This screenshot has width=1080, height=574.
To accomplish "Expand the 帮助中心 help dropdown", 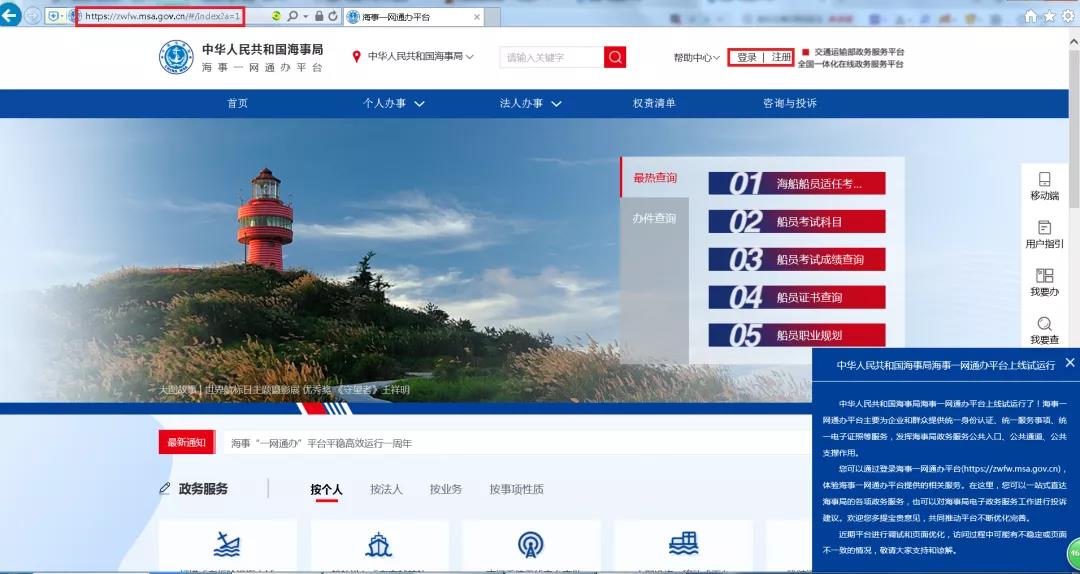I will click(696, 58).
